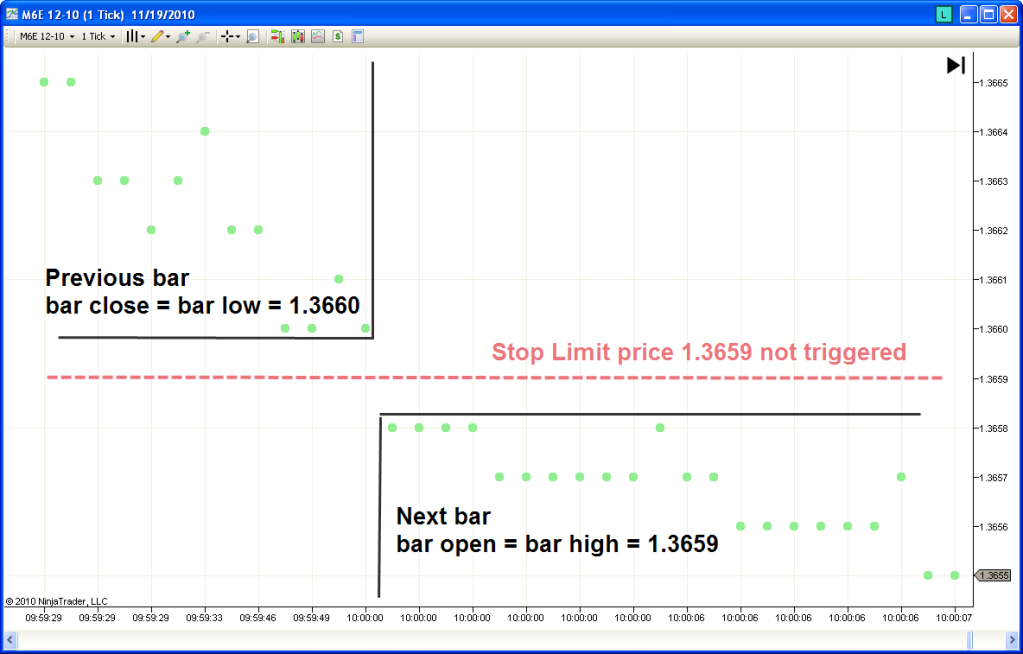Image resolution: width=1023 pixels, height=654 pixels.
Task: Open the M6E 12-10 instrument dropdown
Action: [47, 37]
